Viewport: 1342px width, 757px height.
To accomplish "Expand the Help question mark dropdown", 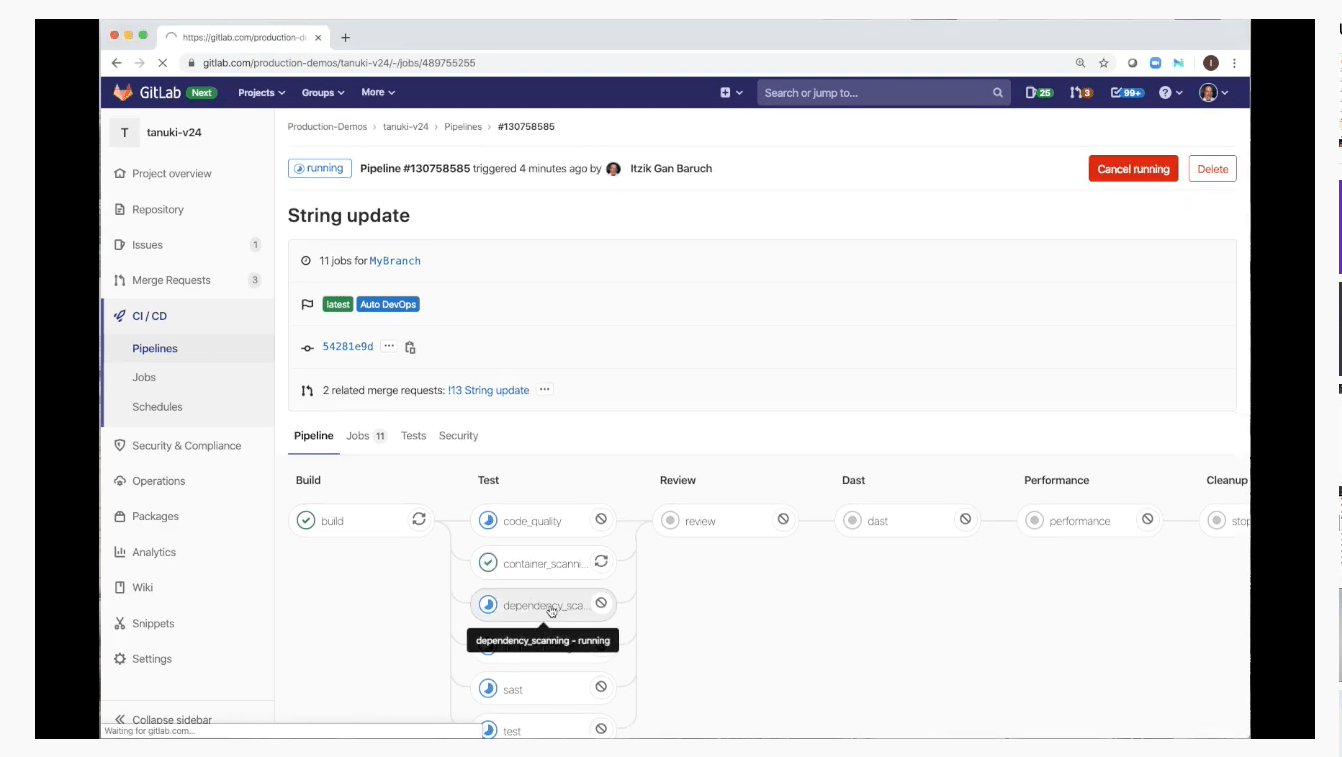I will pos(1170,93).
